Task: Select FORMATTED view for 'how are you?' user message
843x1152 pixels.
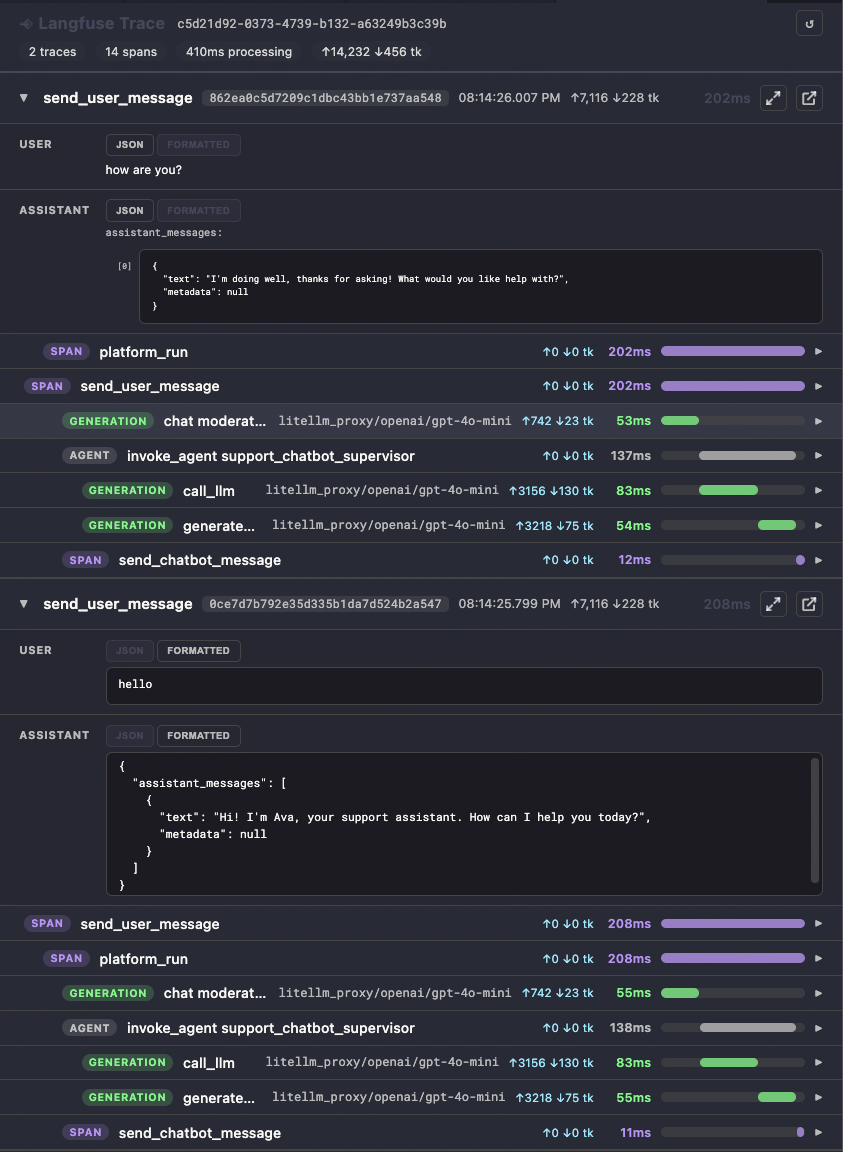Action: click(x=198, y=145)
